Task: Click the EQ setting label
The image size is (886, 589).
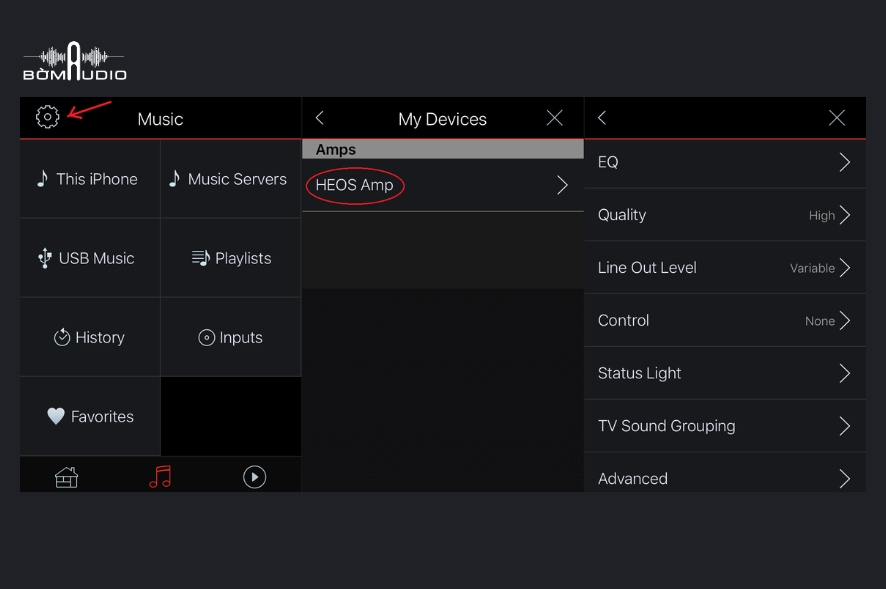Action: coord(608,162)
